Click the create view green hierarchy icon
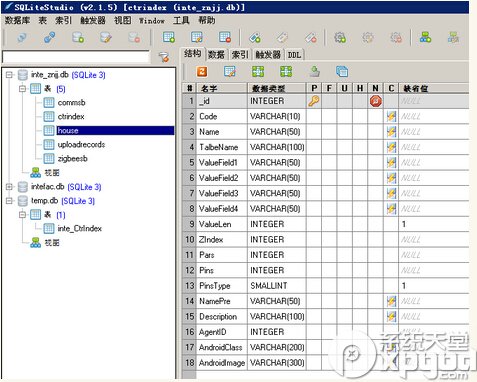Image resolution: width=477 pixels, height=382 pixels. click(x=425, y=37)
